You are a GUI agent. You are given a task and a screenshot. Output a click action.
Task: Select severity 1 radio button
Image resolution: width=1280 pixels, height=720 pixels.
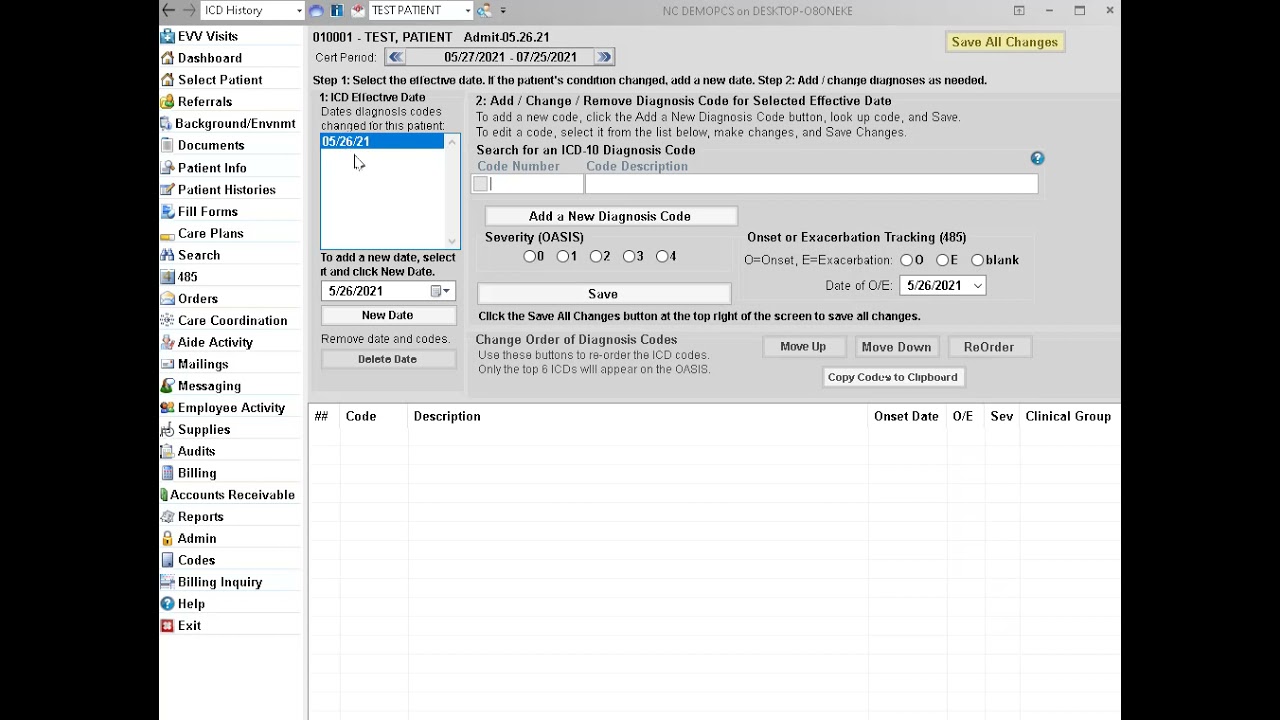562,257
